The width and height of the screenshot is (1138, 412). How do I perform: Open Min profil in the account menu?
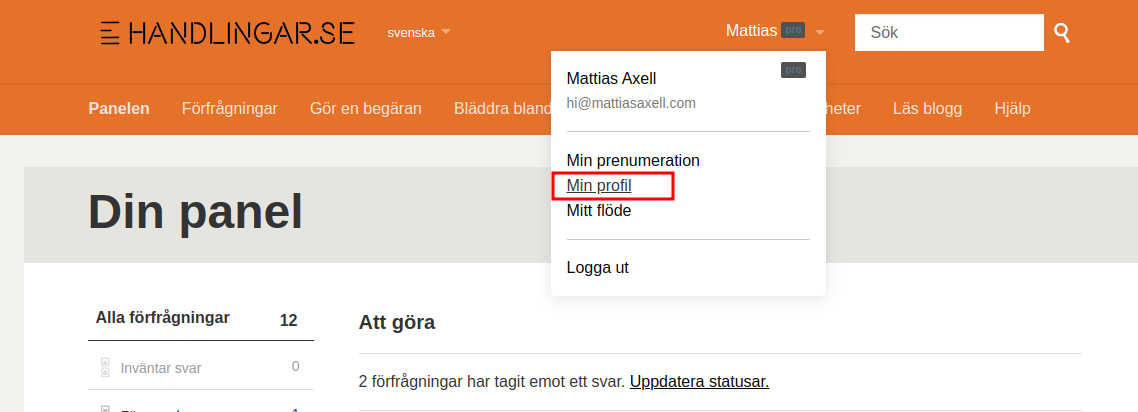coord(599,185)
